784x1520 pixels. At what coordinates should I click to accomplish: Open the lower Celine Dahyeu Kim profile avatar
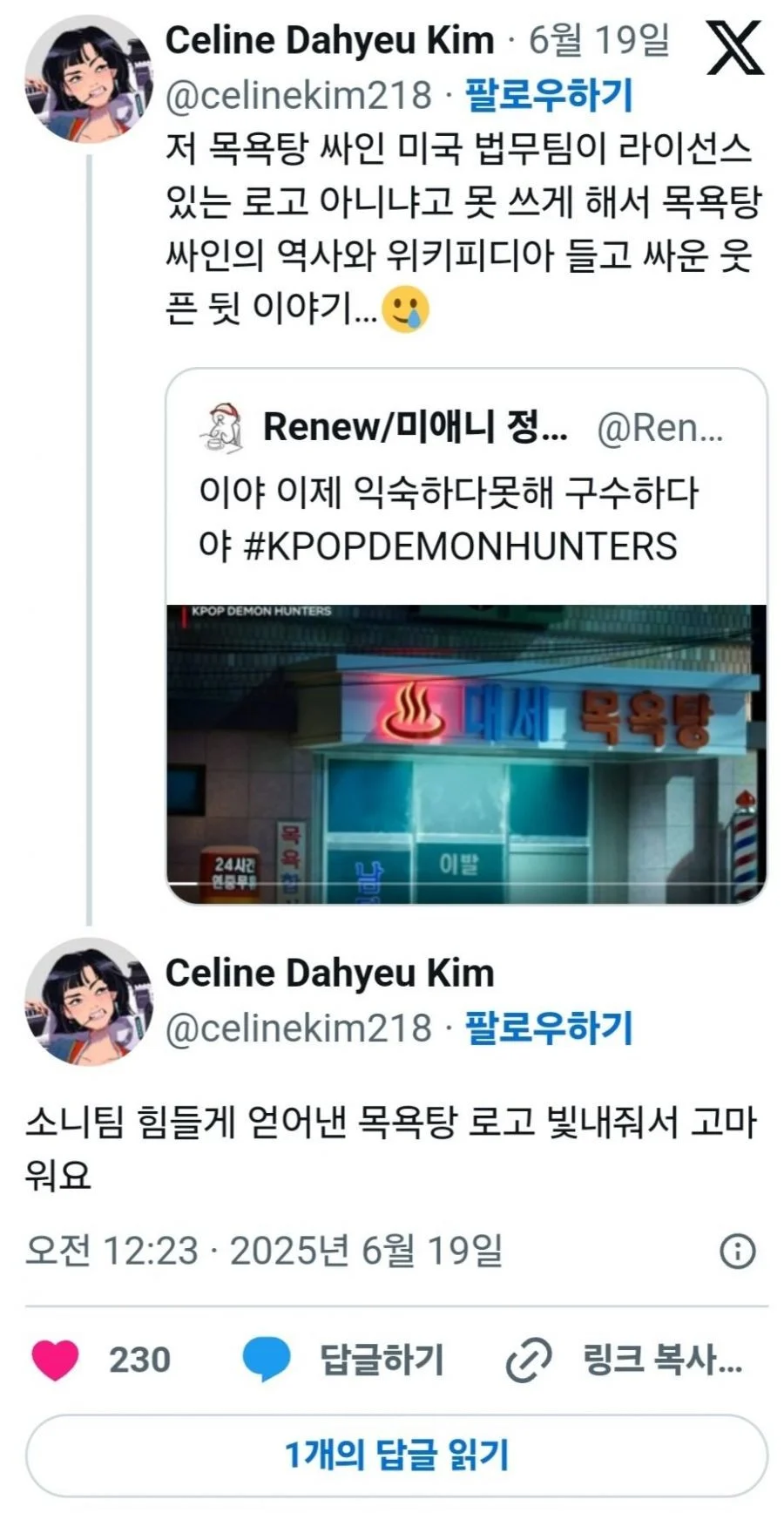pos(89,1001)
